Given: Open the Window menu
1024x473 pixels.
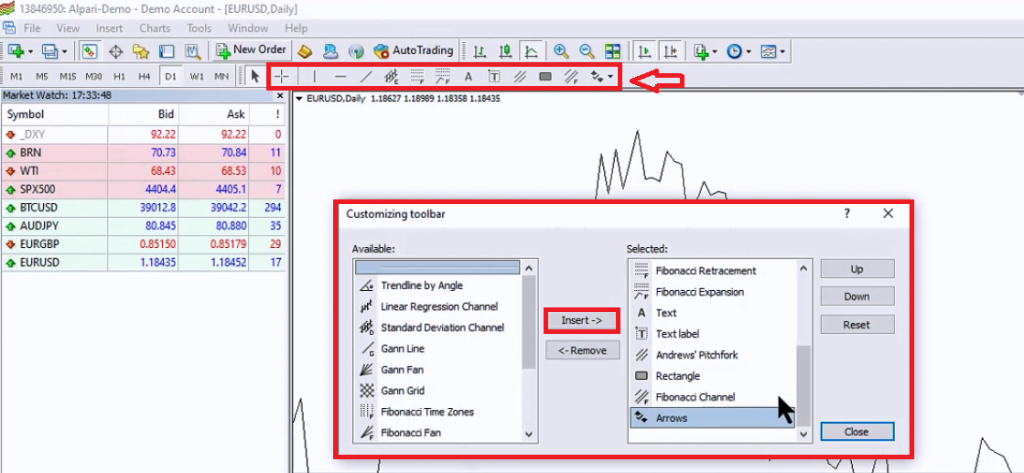Looking at the screenshot, I should click(248, 28).
